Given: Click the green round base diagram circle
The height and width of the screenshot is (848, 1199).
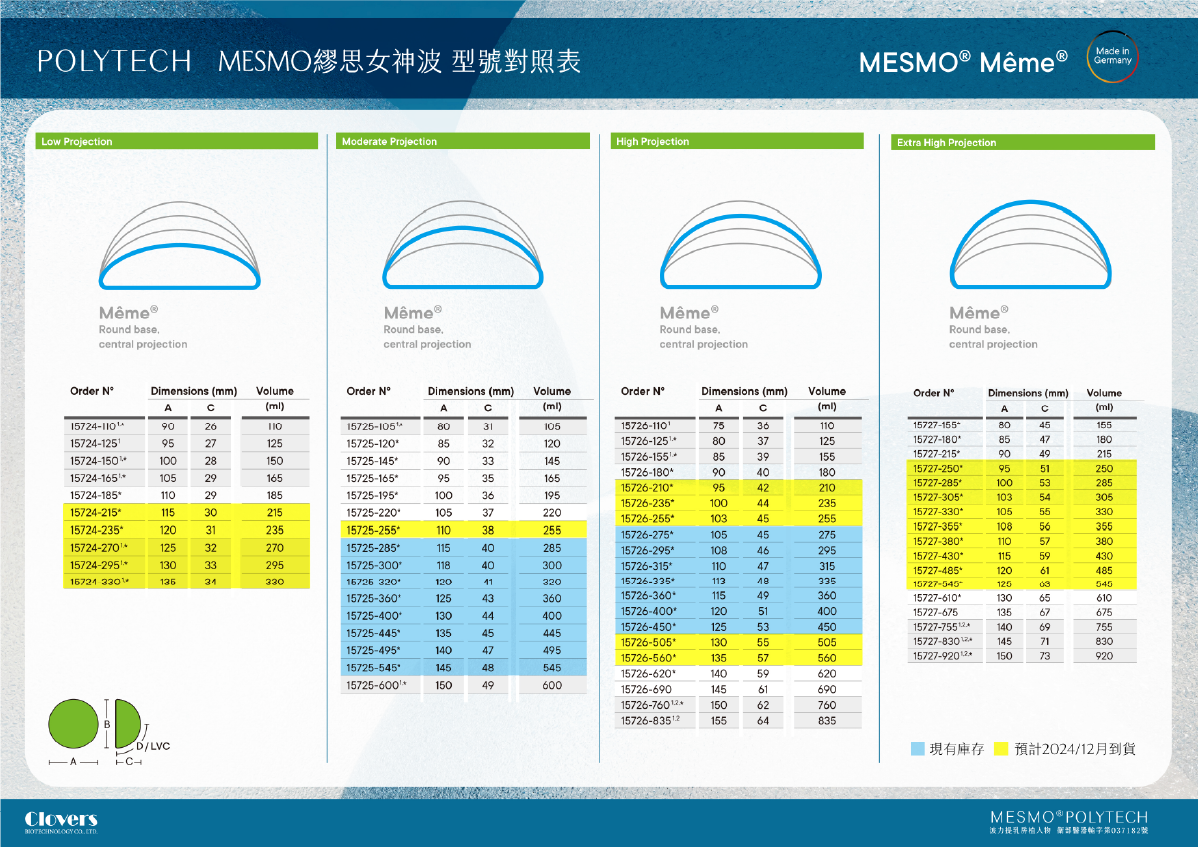Looking at the screenshot, I should tap(73, 724).
